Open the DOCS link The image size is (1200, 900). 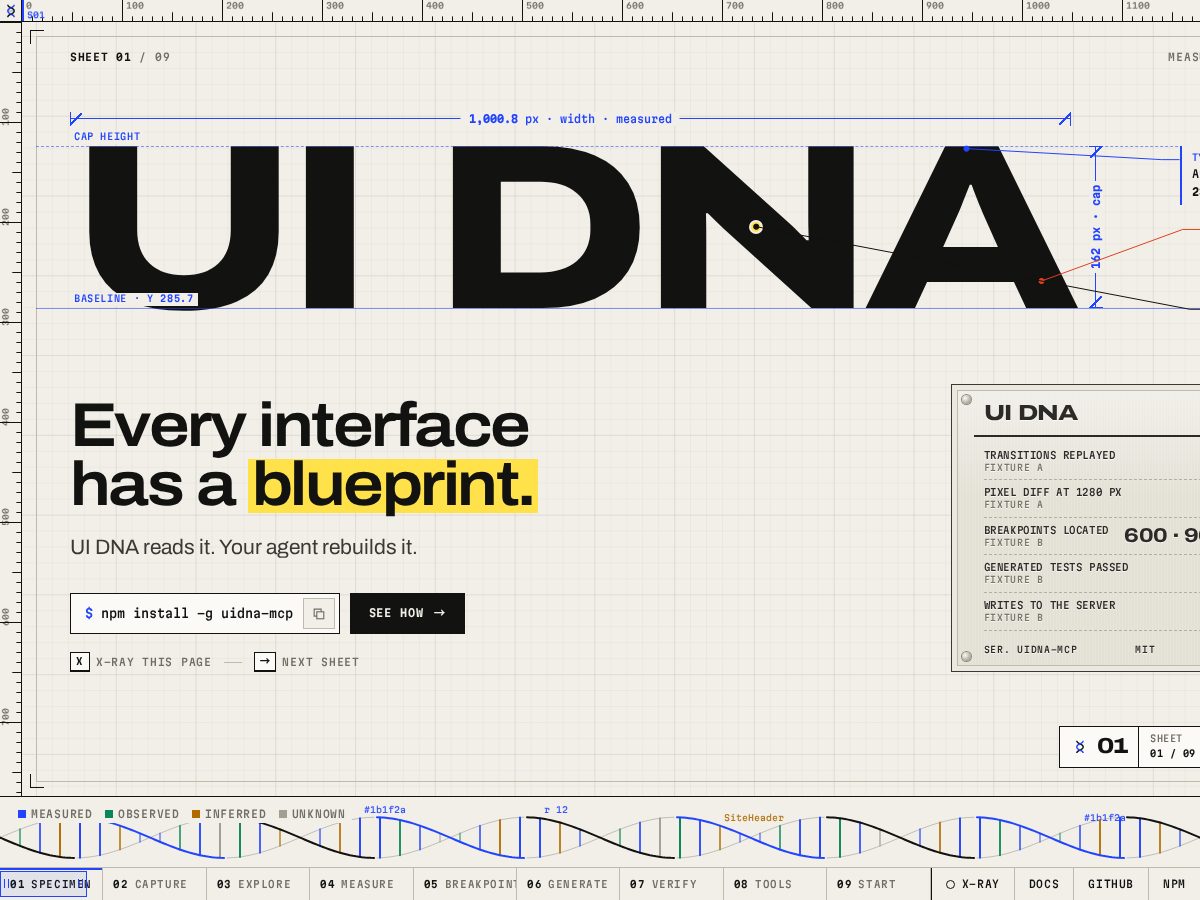1044,884
